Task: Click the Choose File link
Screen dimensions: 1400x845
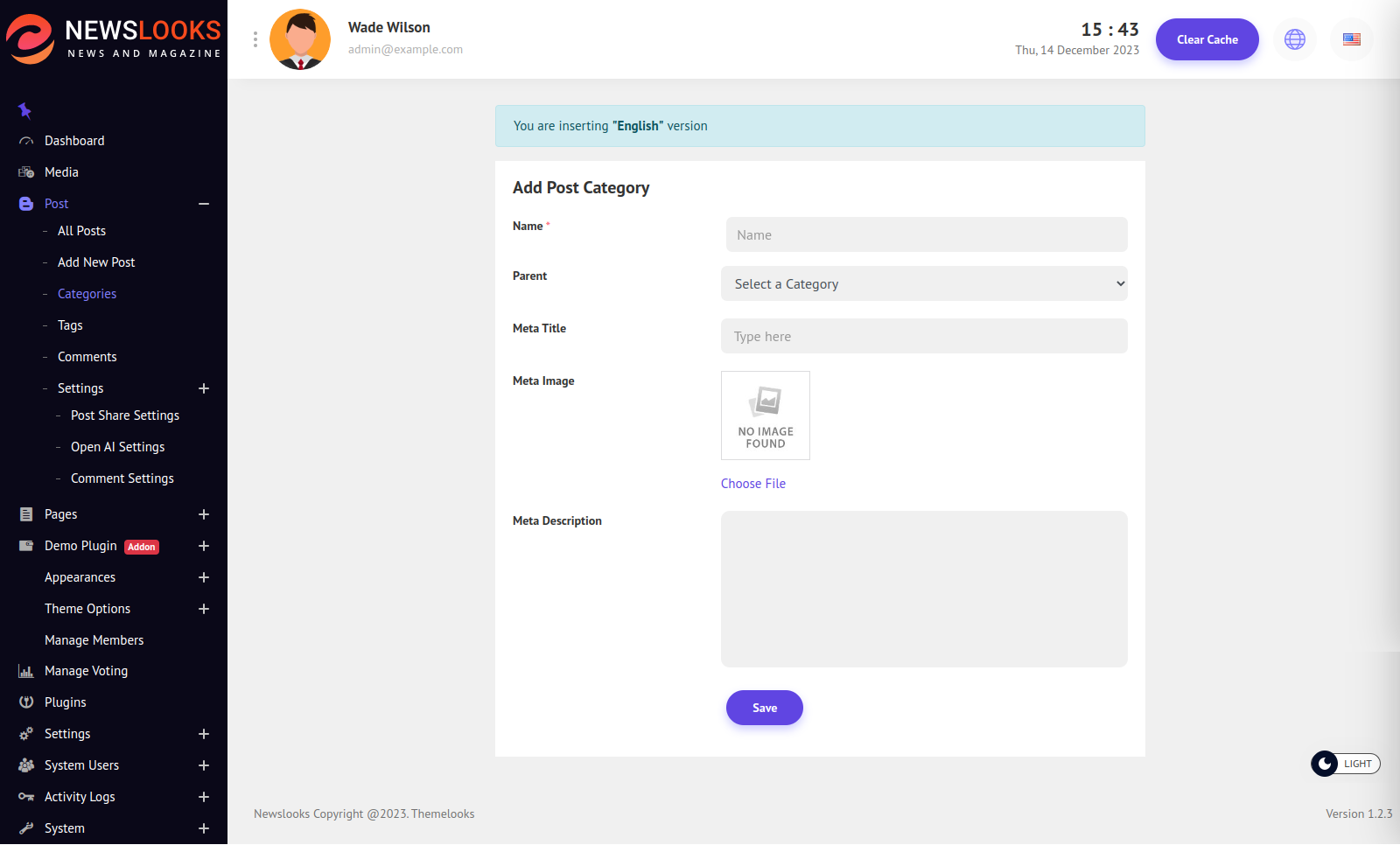Action: click(752, 484)
